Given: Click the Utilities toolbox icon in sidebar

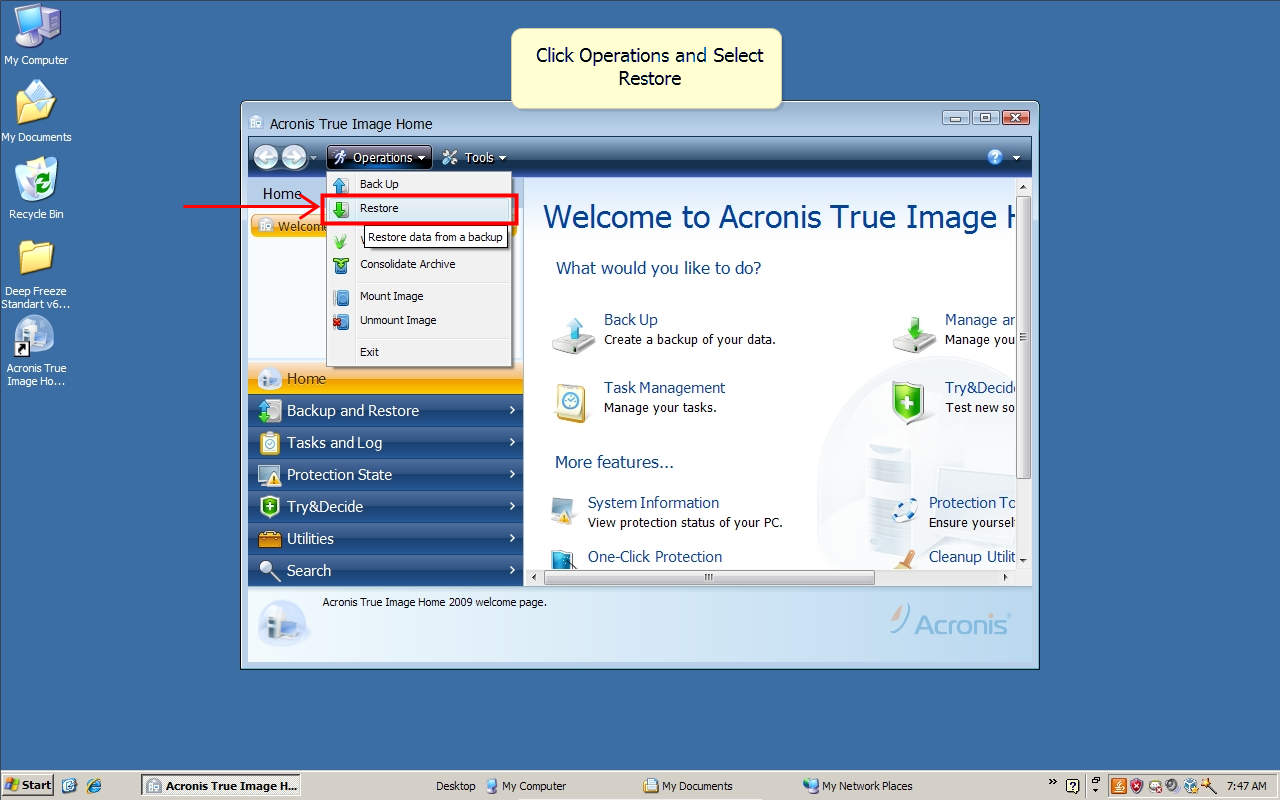Looking at the screenshot, I should [270, 538].
